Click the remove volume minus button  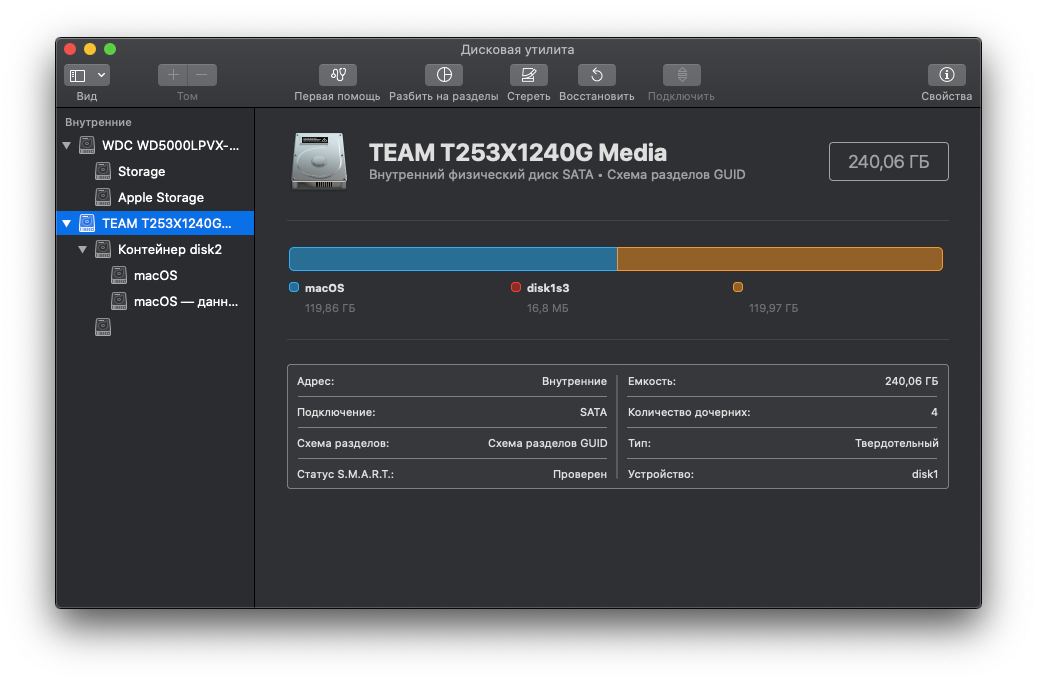coord(202,75)
